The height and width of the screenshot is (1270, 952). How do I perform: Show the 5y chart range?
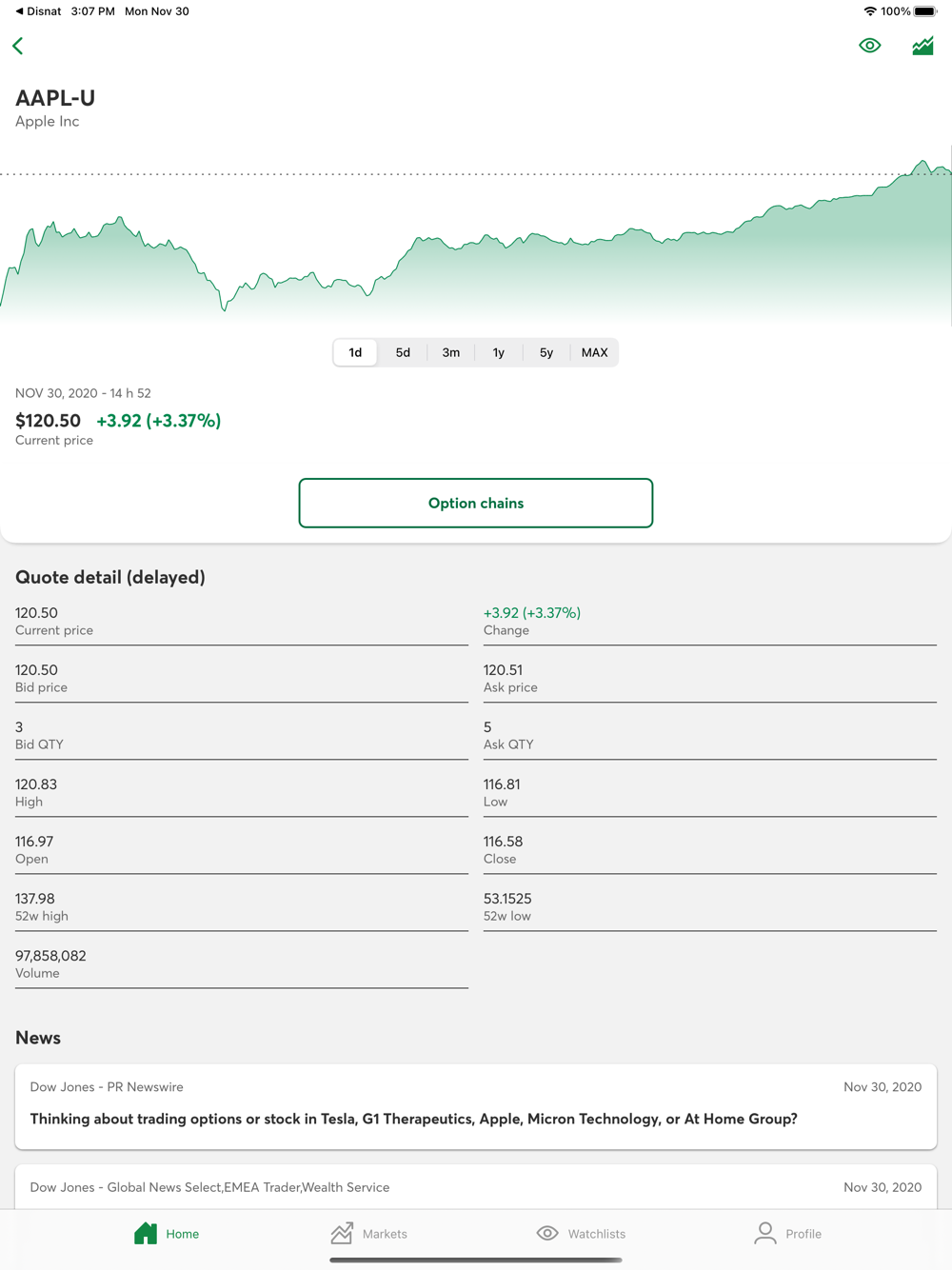(546, 352)
